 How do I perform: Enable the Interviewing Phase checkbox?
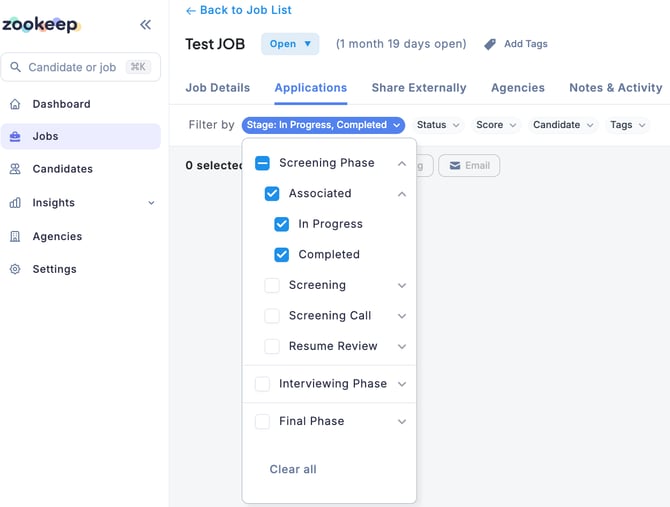pyautogui.click(x=262, y=384)
